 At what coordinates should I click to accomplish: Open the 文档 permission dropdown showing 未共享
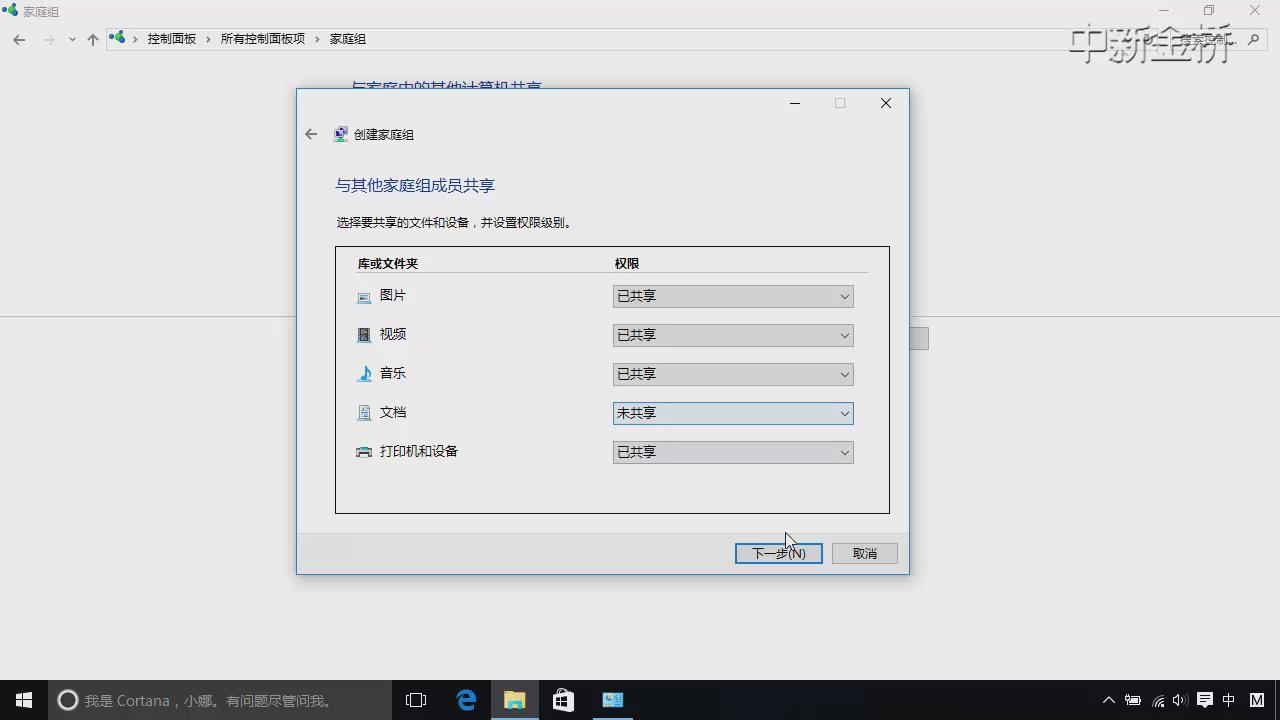[x=733, y=413]
